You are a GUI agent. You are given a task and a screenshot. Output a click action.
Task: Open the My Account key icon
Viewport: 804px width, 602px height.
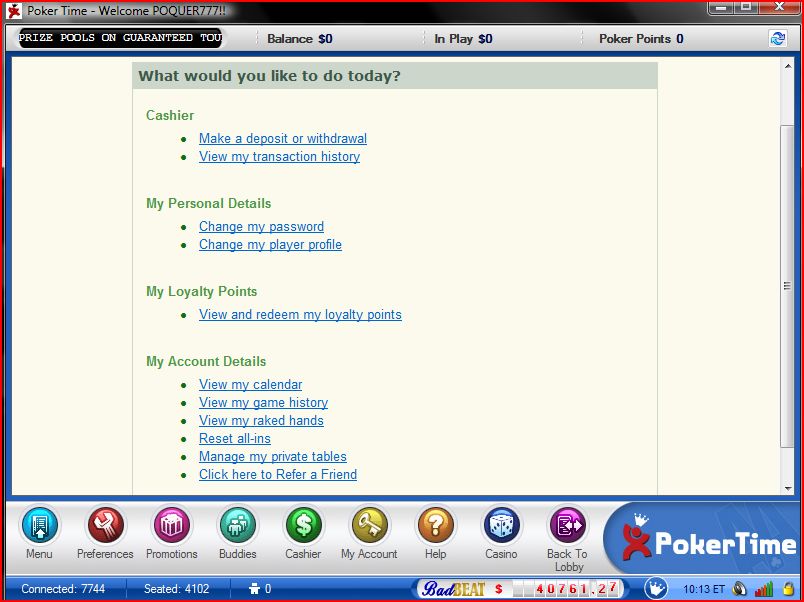[x=369, y=525]
